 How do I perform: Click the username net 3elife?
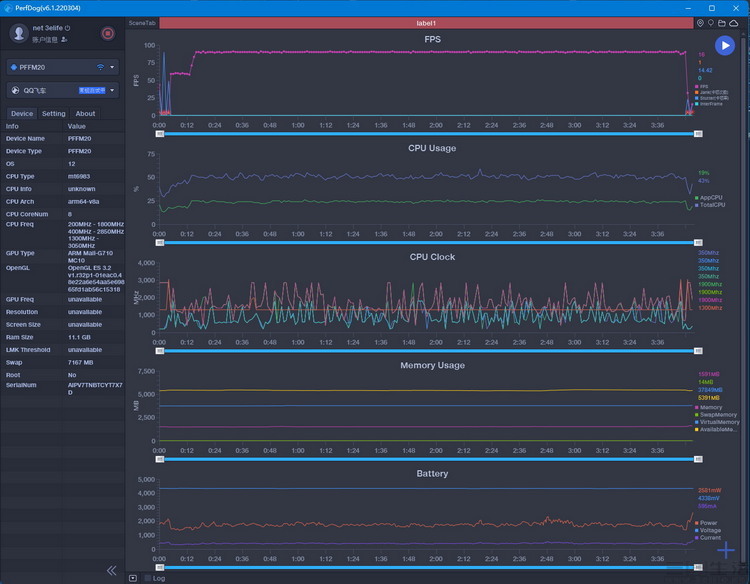pyautogui.click(x=47, y=28)
